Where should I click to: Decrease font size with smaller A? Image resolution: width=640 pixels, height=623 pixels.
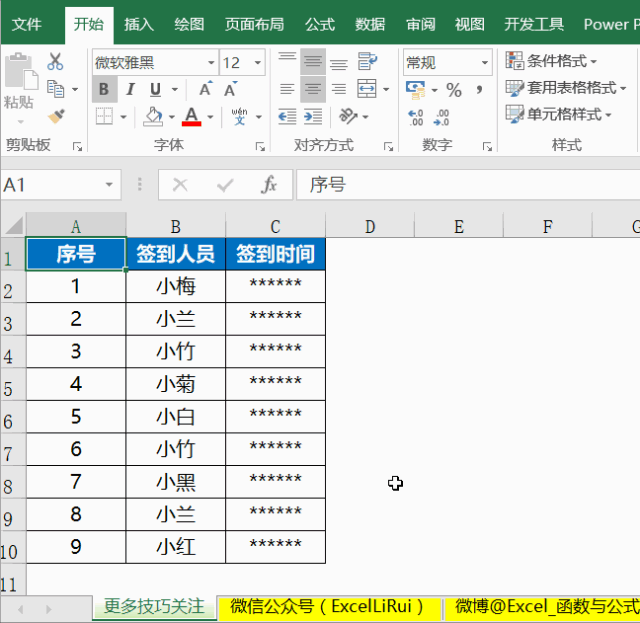coord(230,89)
